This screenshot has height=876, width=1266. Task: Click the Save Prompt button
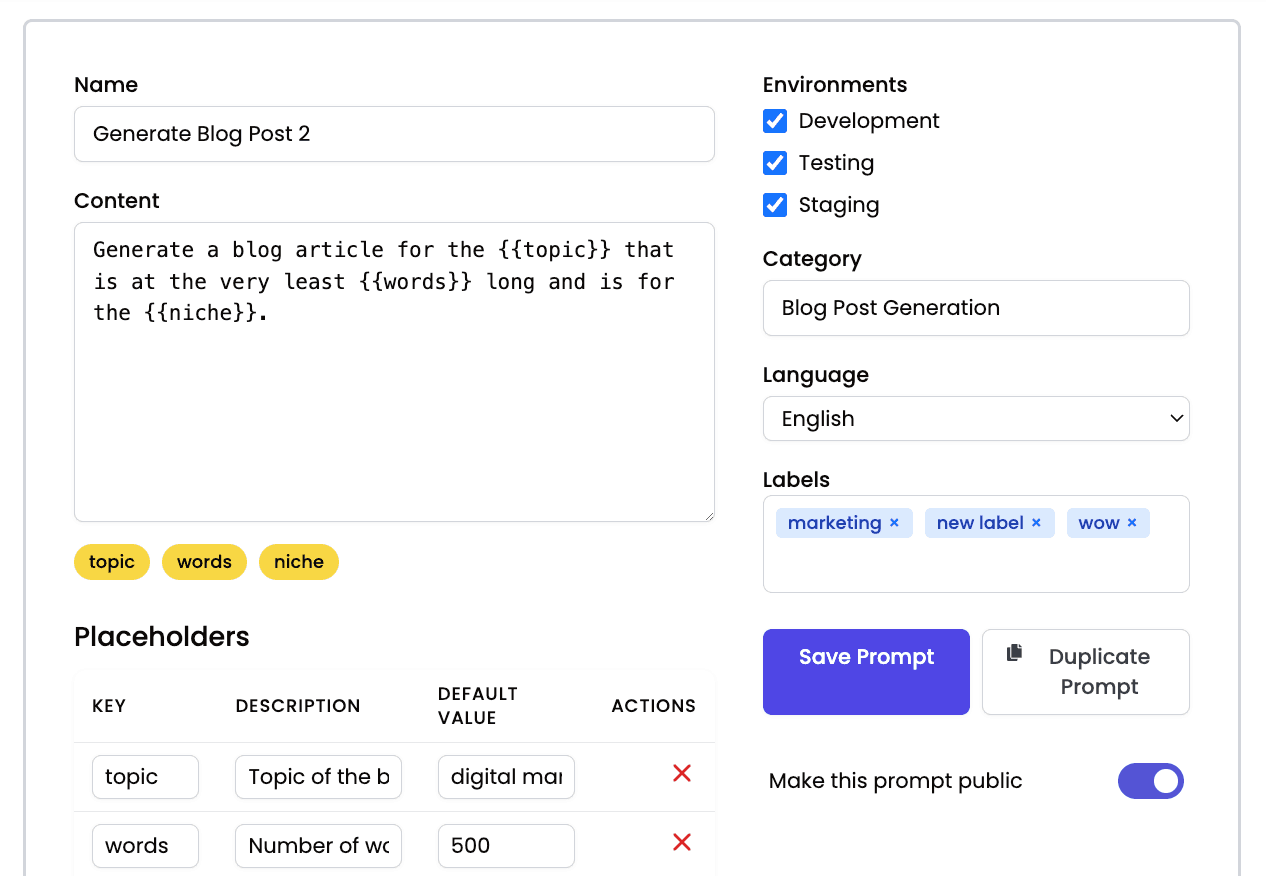(x=866, y=672)
